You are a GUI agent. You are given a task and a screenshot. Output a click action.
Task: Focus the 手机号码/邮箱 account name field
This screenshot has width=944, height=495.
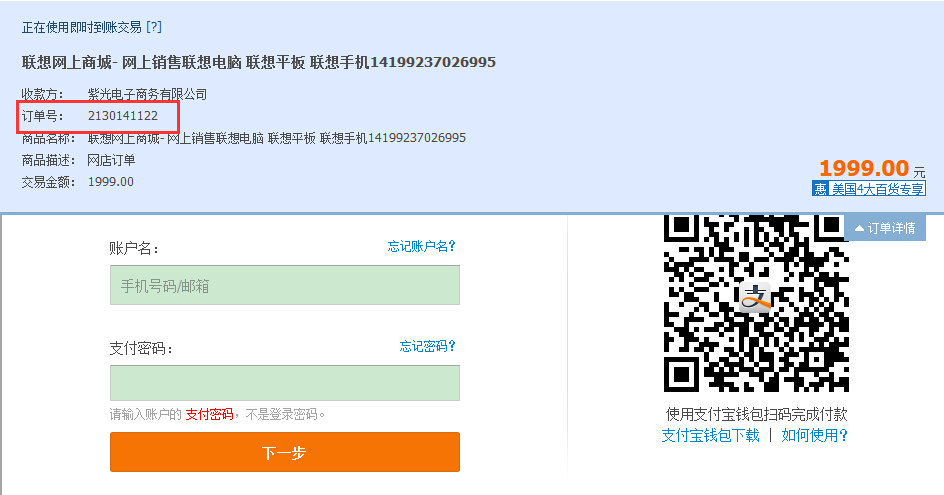pos(285,285)
